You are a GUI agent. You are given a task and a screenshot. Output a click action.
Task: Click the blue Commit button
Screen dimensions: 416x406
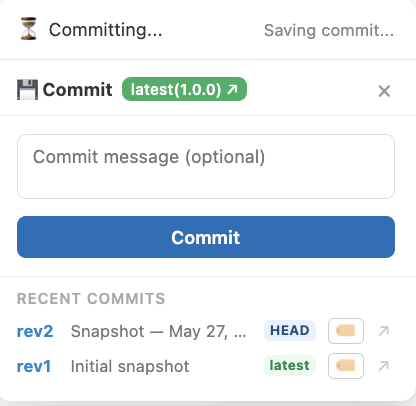click(206, 237)
